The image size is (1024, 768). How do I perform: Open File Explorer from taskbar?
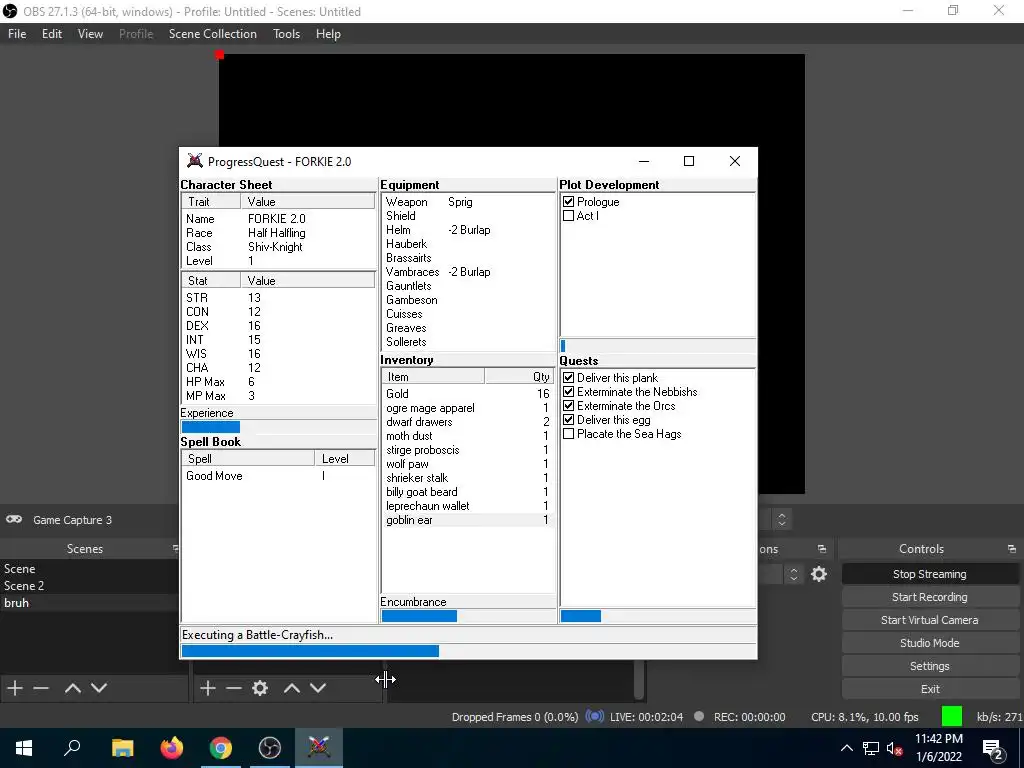click(122, 748)
